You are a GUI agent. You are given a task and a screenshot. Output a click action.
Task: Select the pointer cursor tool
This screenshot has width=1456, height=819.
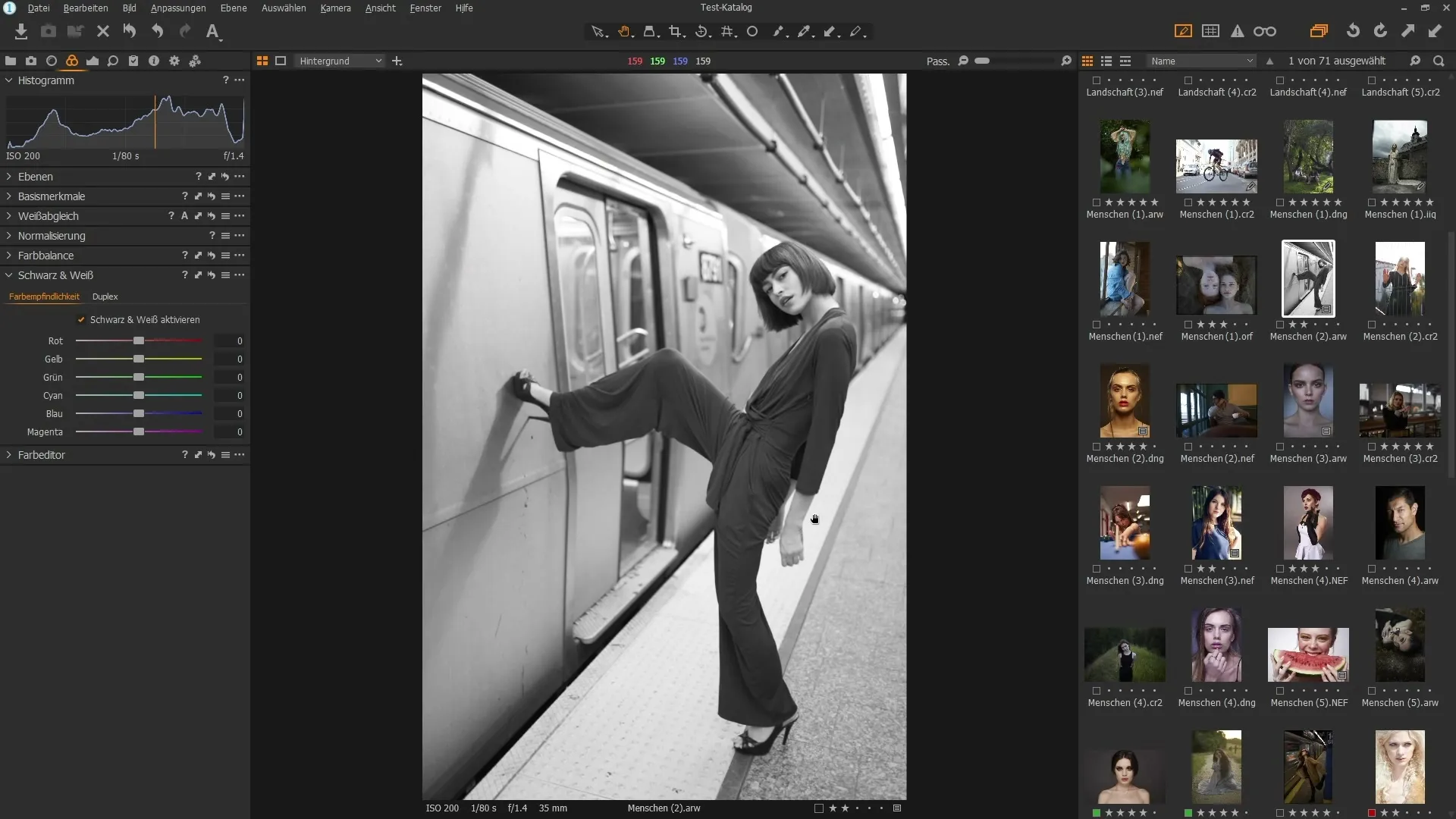598,31
